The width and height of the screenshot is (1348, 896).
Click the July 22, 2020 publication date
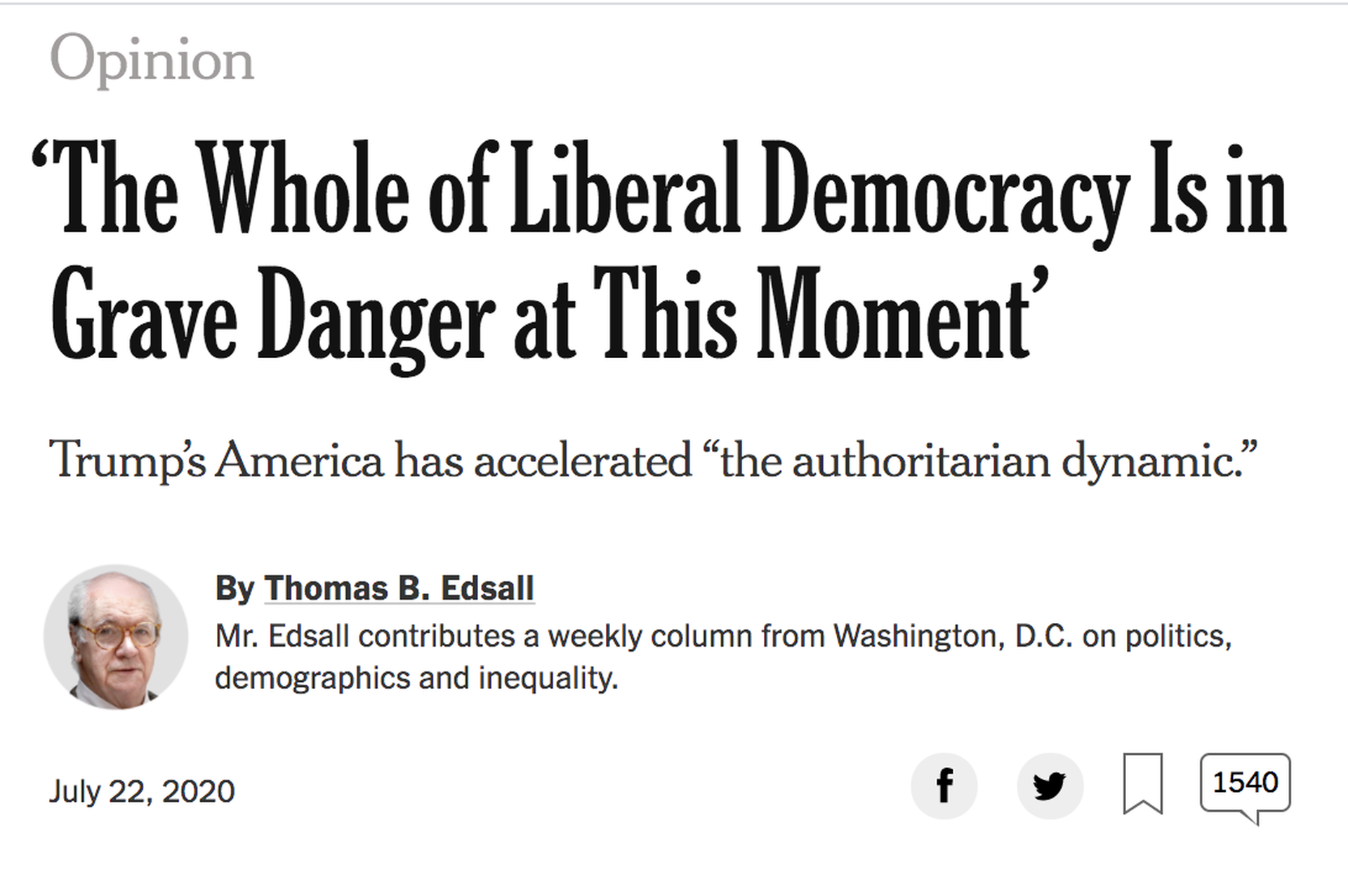tap(142, 791)
